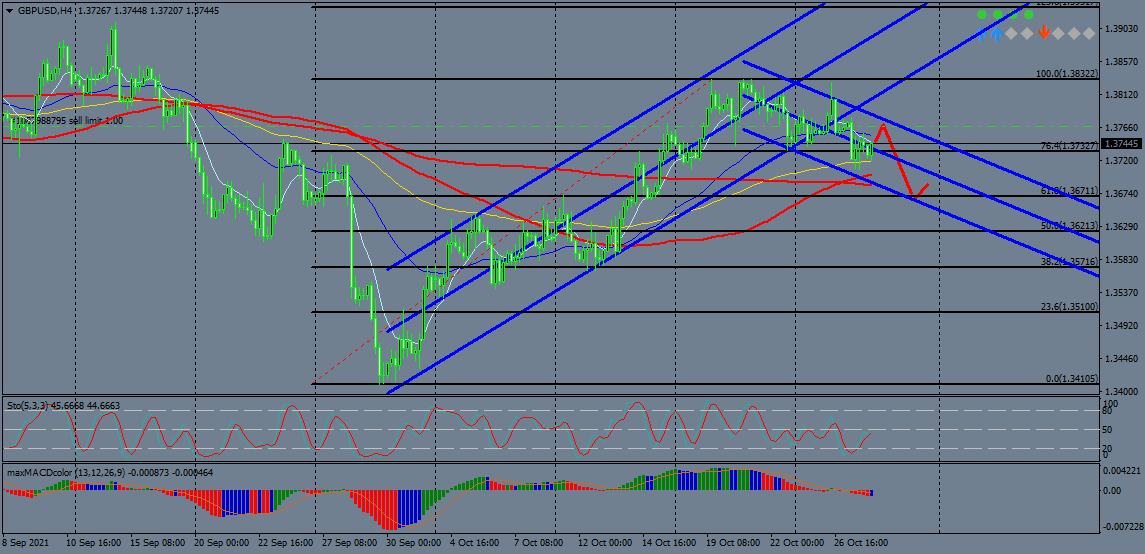
Task: Click the leftmost blue up arrow signal
Action: tap(982, 33)
